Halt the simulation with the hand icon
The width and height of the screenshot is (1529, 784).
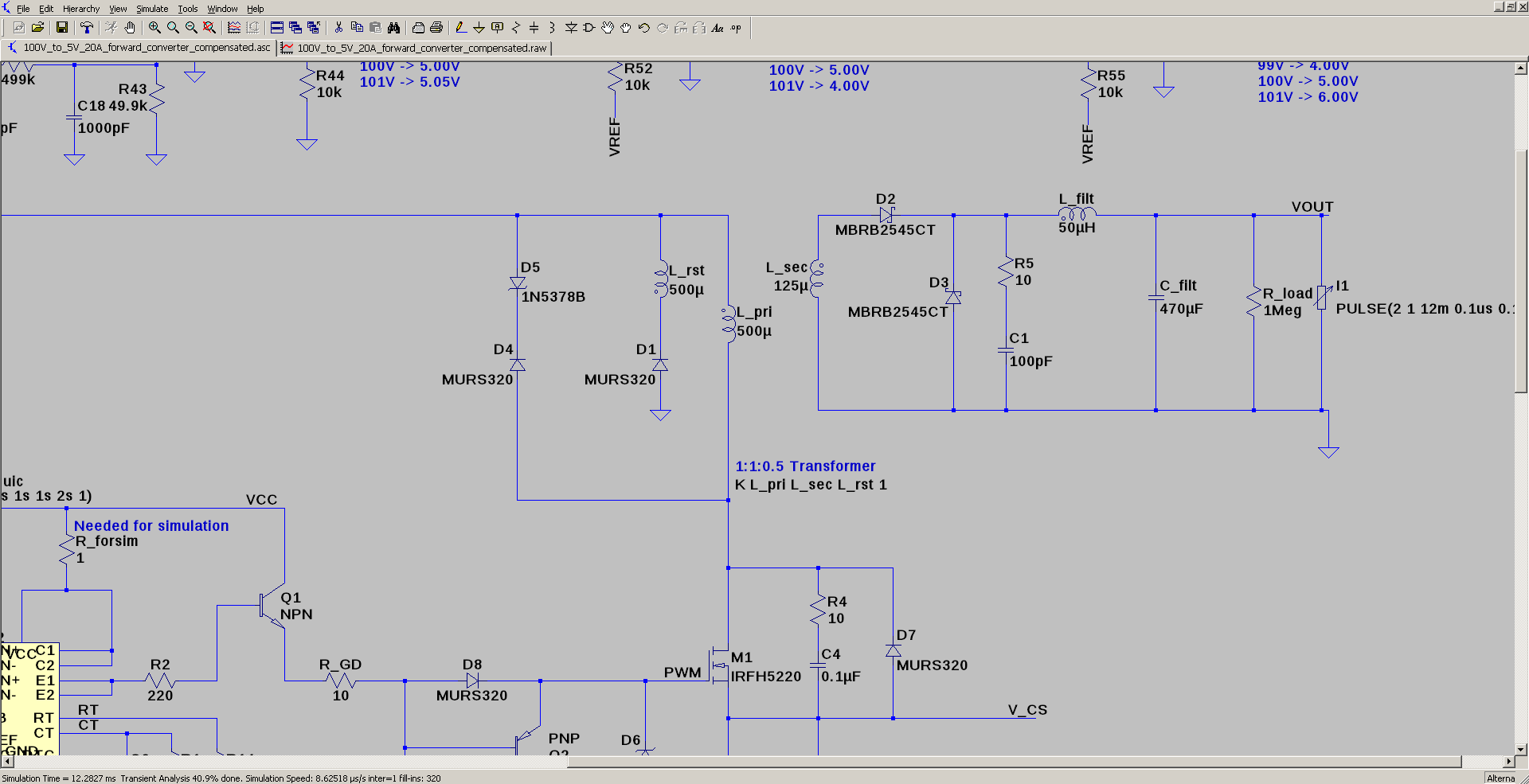pyautogui.click(x=130, y=28)
